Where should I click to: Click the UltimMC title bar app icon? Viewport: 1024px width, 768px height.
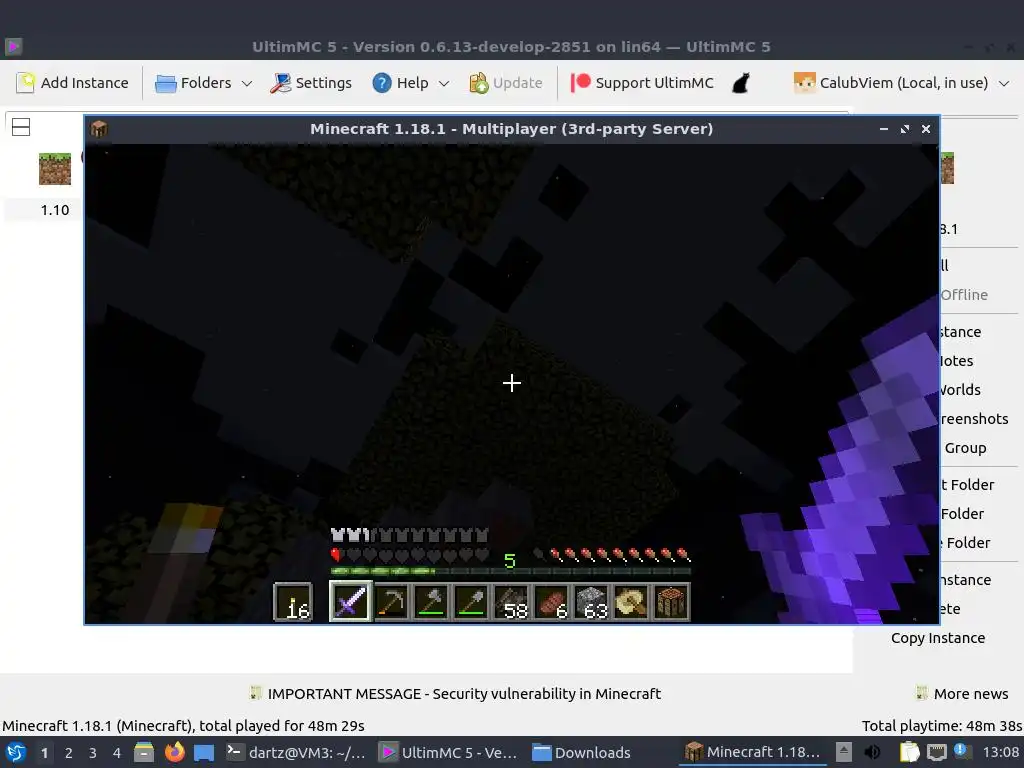point(13,46)
